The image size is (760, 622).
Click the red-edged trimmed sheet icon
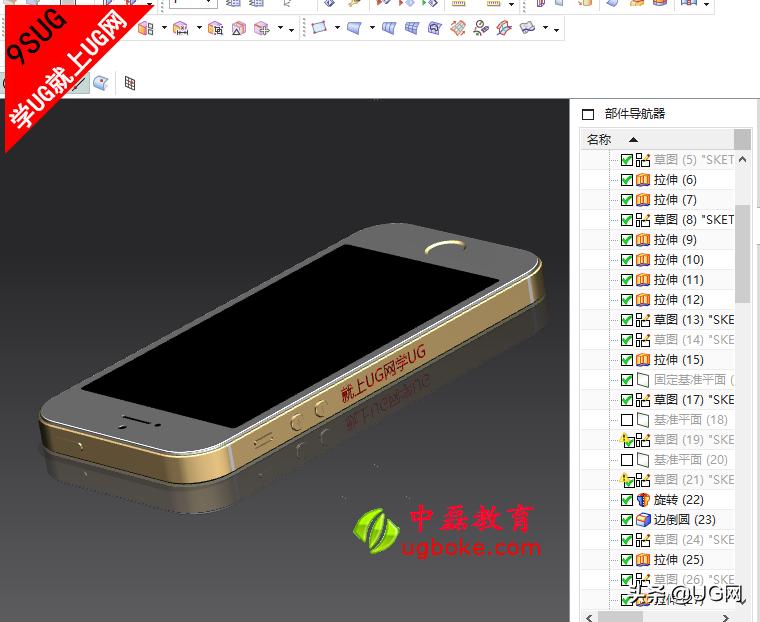click(504, 29)
